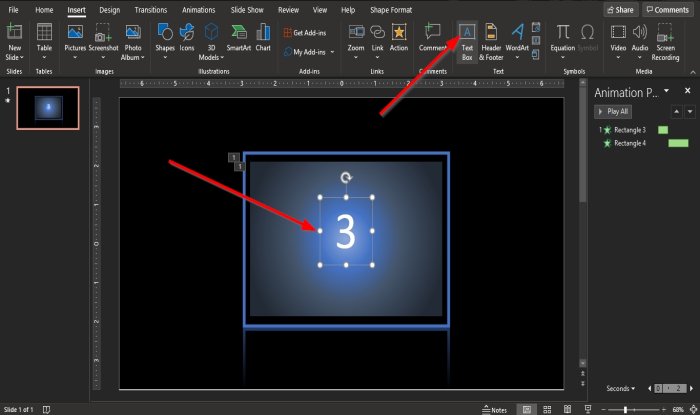The image size is (700, 415).
Task: Click the Symbol icon
Action: [x=588, y=32]
